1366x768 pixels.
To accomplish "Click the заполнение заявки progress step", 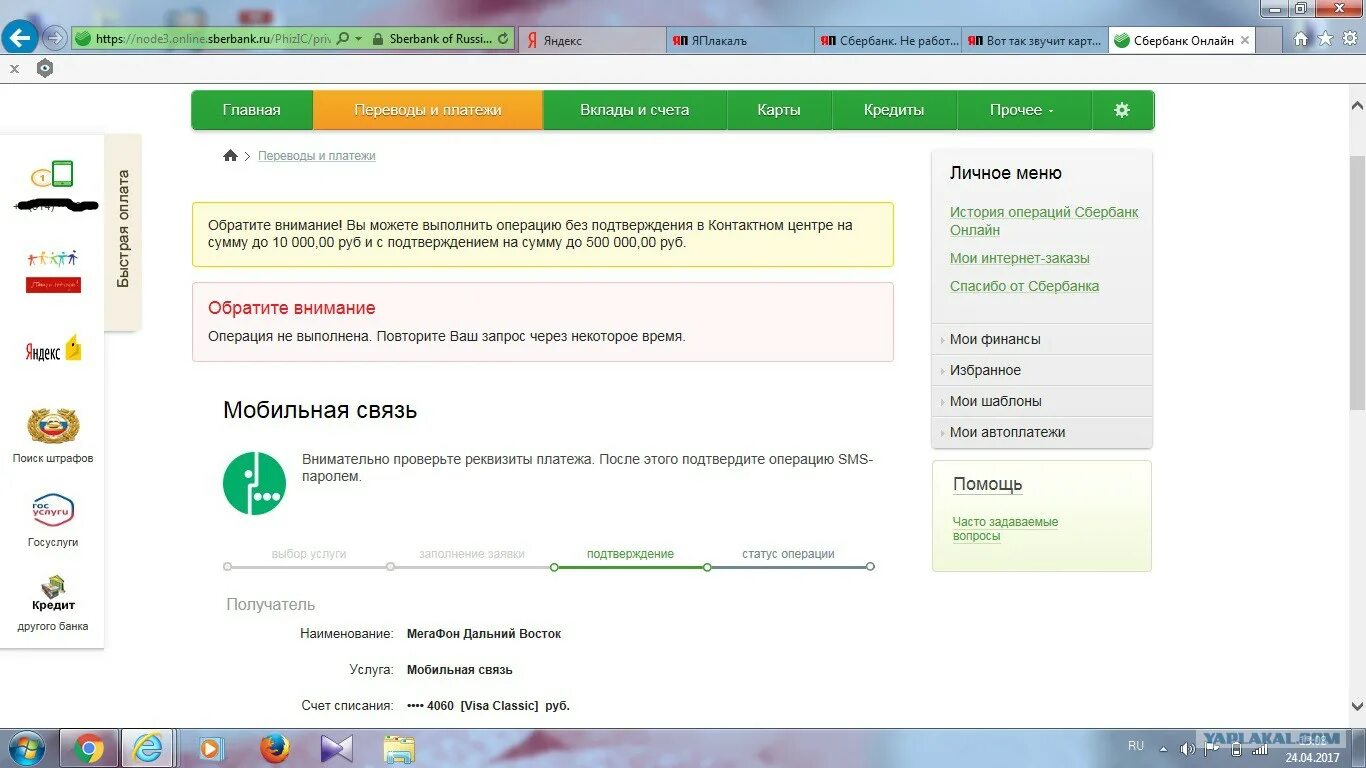I will coord(472,554).
